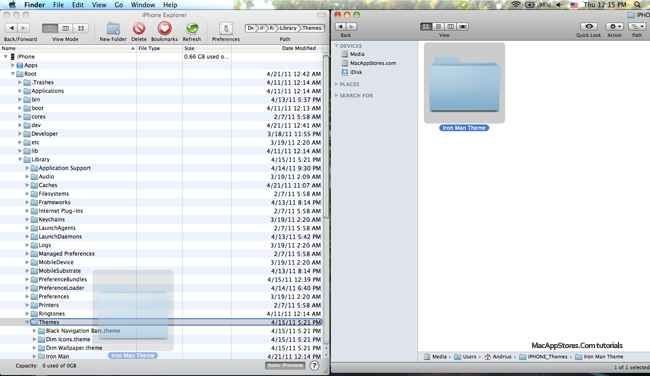The height and width of the screenshot is (376, 650).
Task: Expand the Applications folder
Action: coord(20,91)
